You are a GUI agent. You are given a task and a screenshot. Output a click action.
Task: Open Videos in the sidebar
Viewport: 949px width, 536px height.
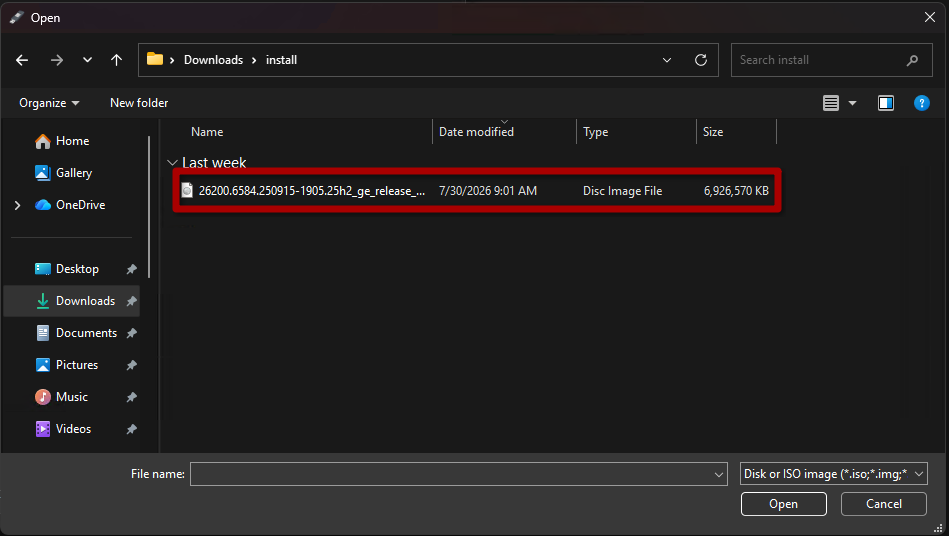tap(73, 429)
